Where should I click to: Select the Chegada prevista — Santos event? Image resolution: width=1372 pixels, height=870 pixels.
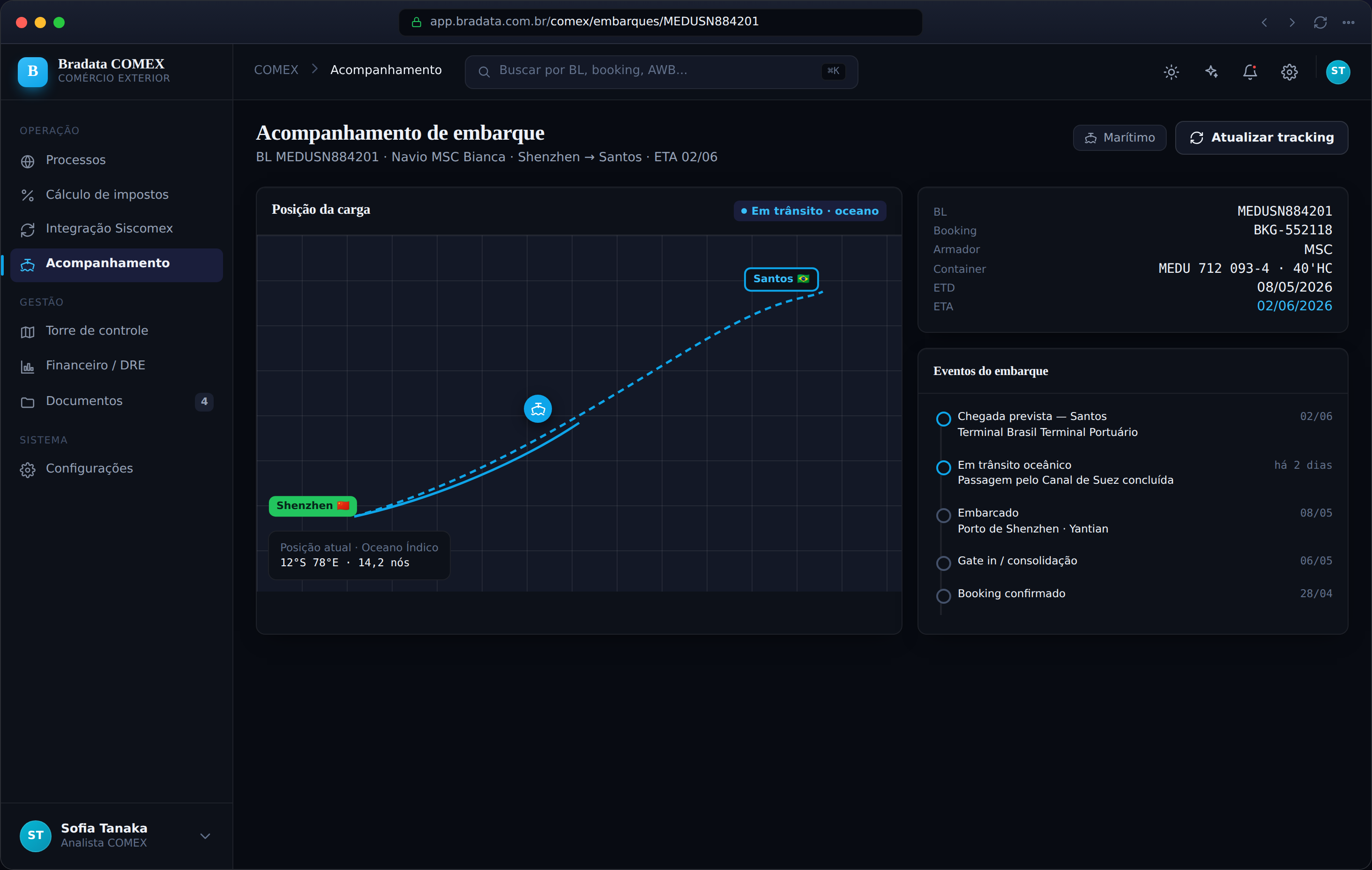(x=1134, y=424)
